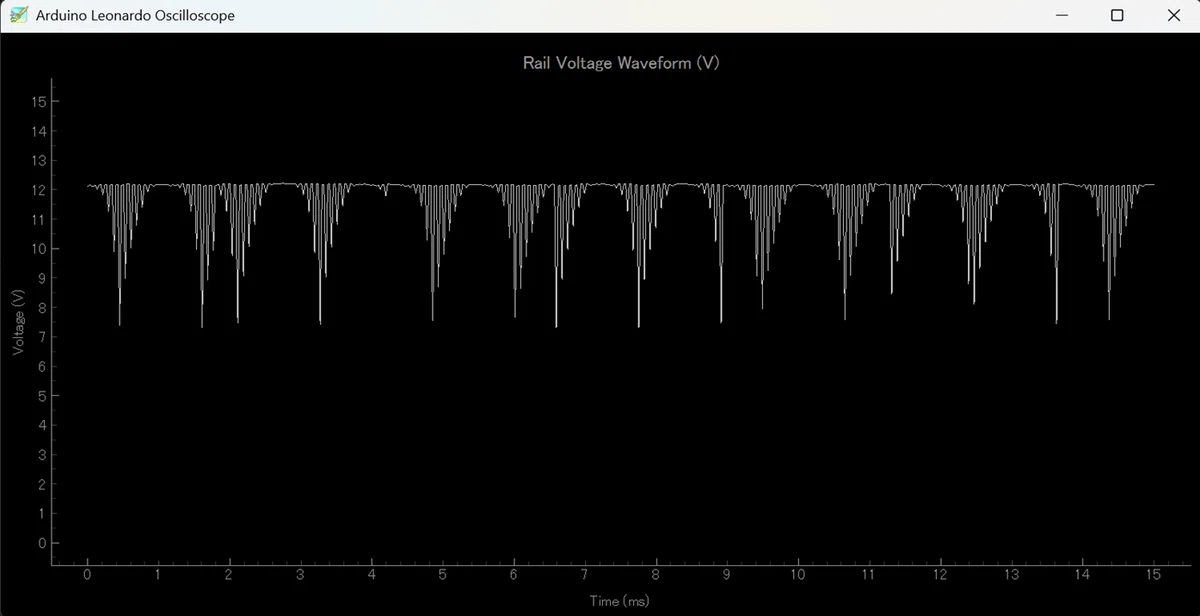Click the 7 tick on voltage axis
Image resolution: width=1200 pixels, height=616 pixels.
(42, 337)
